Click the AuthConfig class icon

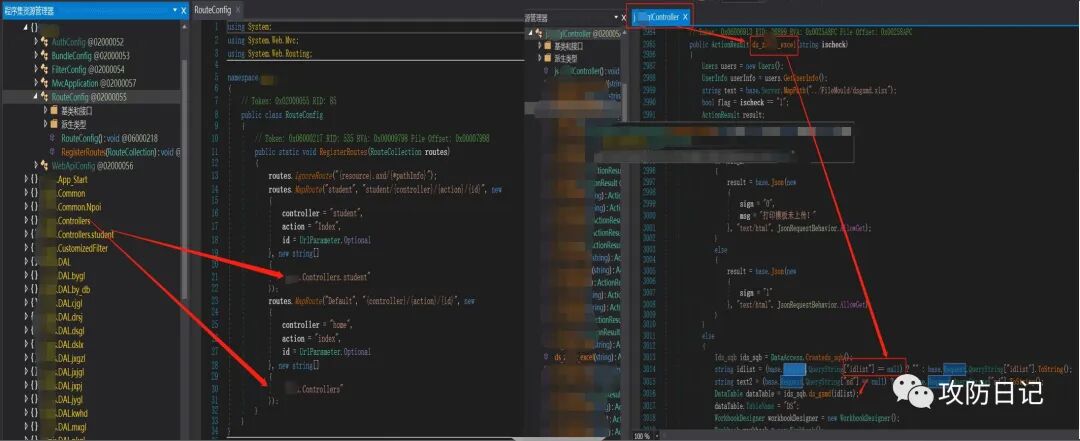tap(45, 42)
